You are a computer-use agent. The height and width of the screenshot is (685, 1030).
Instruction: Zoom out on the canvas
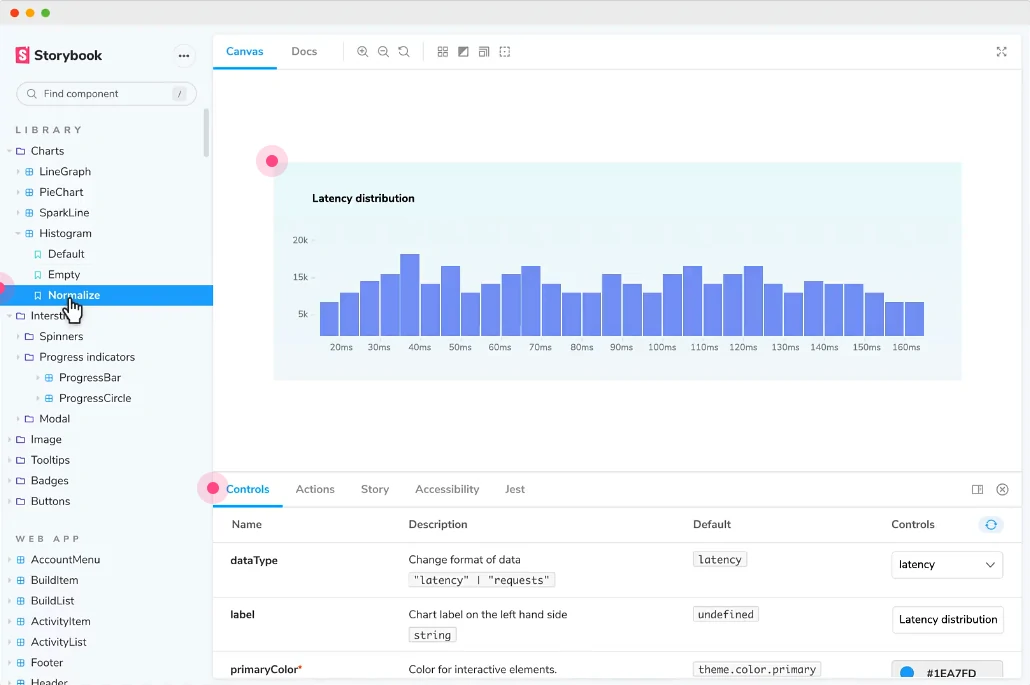[x=383, y=52]
